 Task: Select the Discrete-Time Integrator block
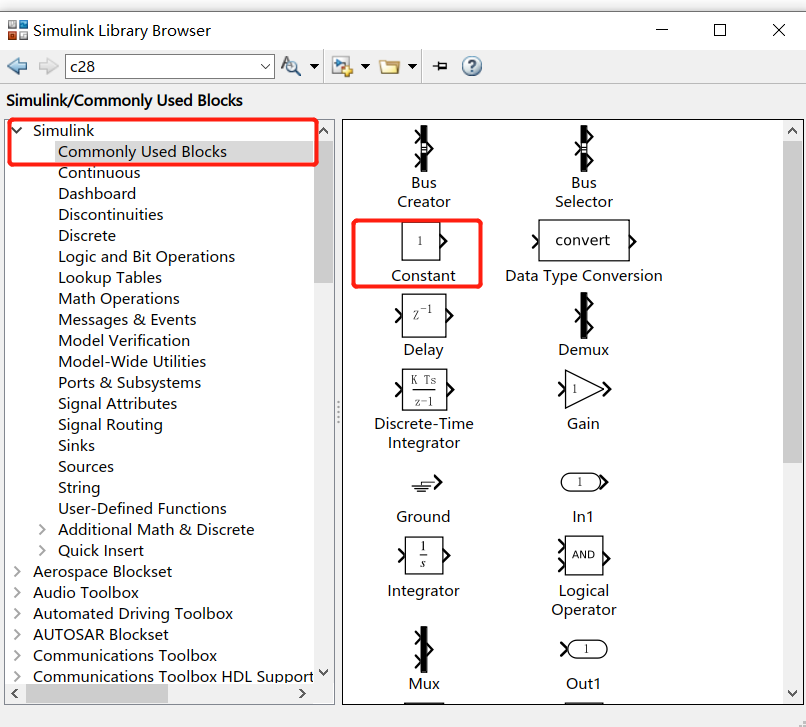(x=424, y=410)
